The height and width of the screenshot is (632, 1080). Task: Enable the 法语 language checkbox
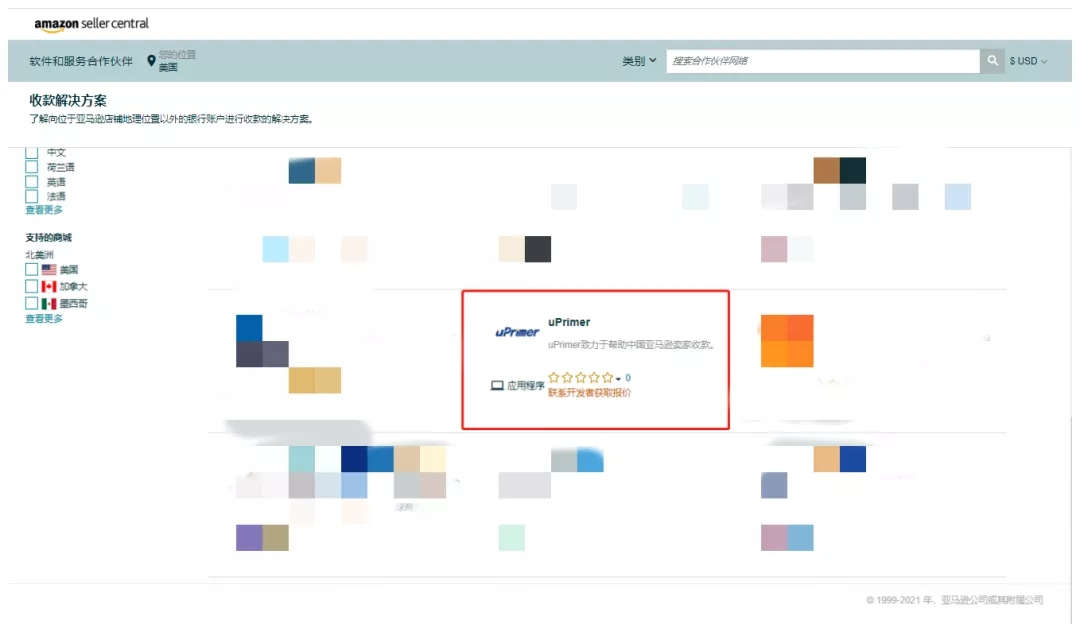32,196
